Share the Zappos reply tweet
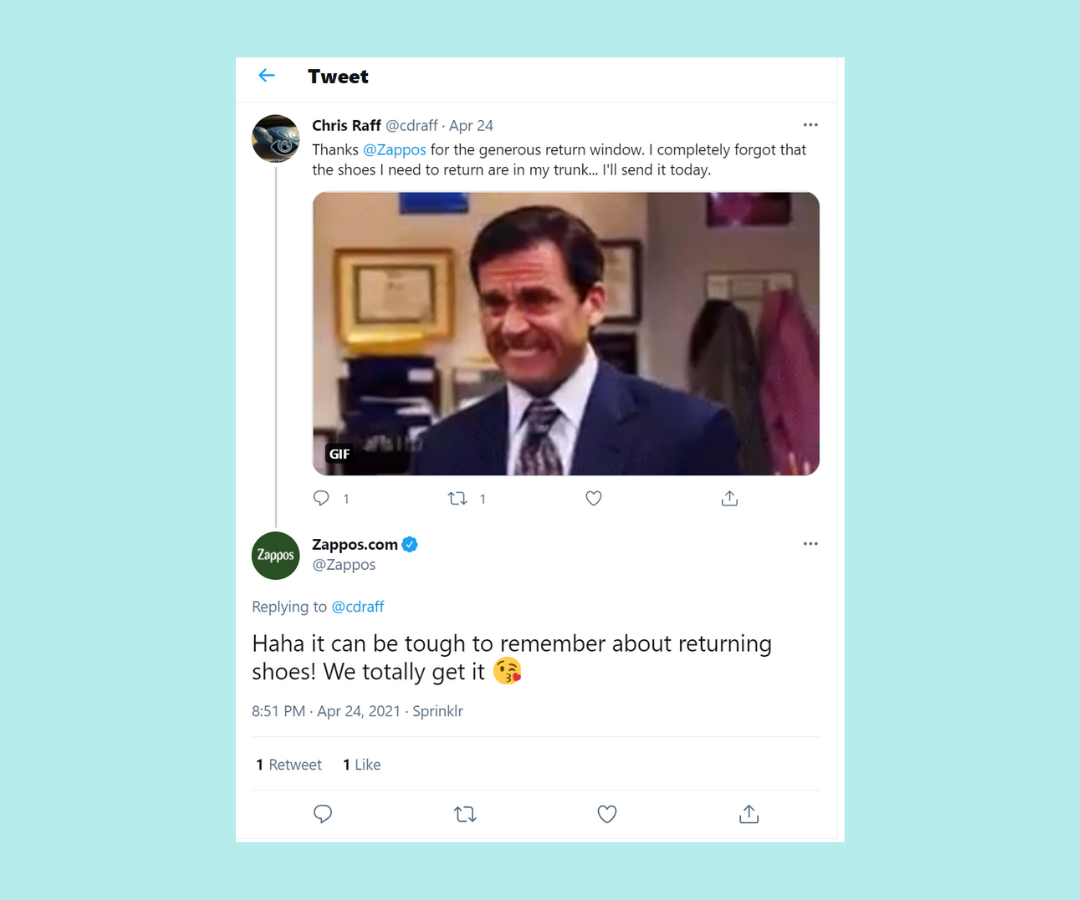 coord(749,814)
